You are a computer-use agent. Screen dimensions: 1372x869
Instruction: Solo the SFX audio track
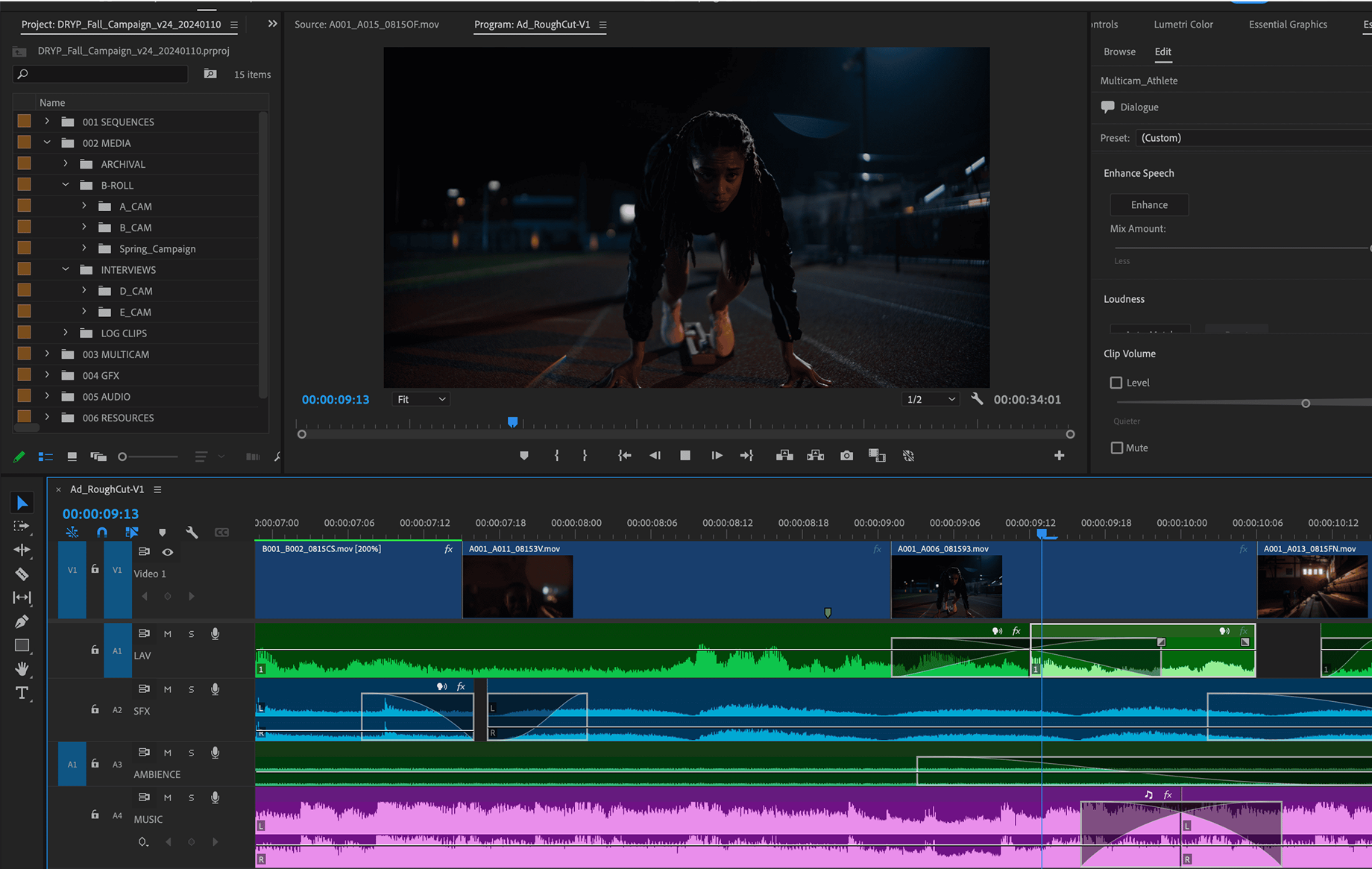[191, 689]
